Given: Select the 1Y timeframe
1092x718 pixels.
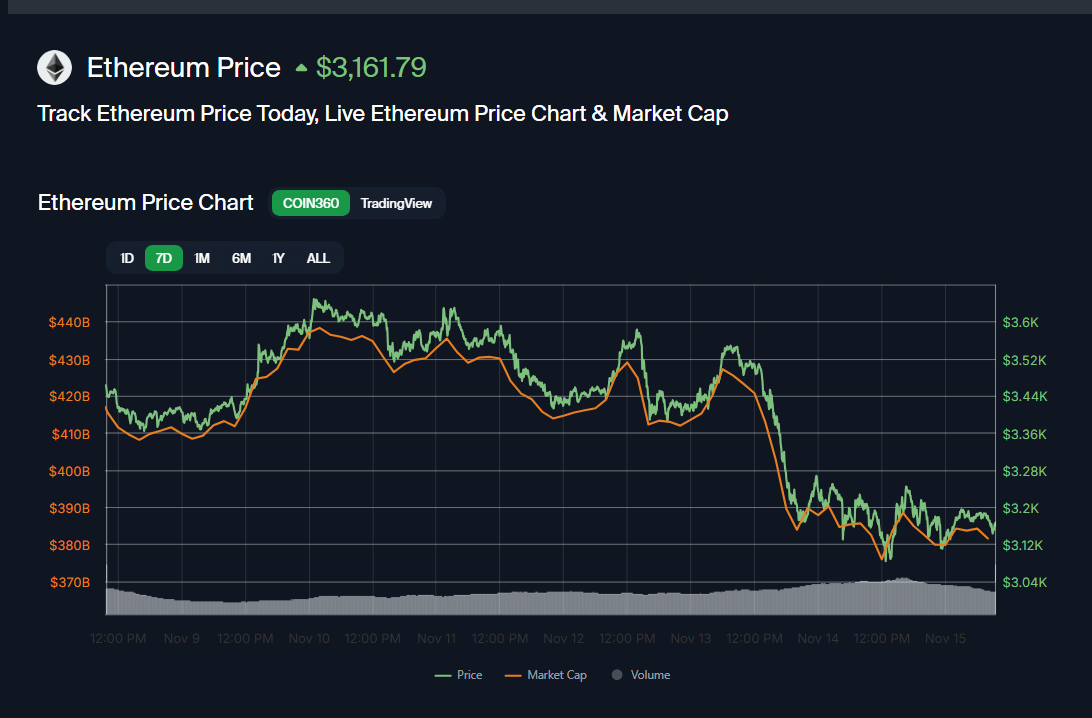Looking at the screenshot, I should click(278, 258).
